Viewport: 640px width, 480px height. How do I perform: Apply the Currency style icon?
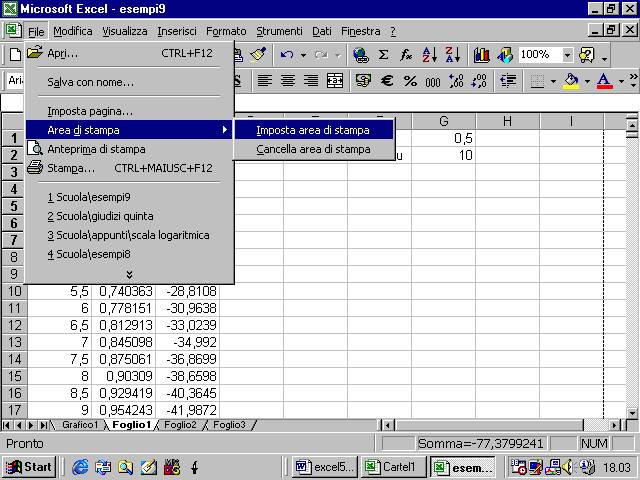tap(363, 80)
